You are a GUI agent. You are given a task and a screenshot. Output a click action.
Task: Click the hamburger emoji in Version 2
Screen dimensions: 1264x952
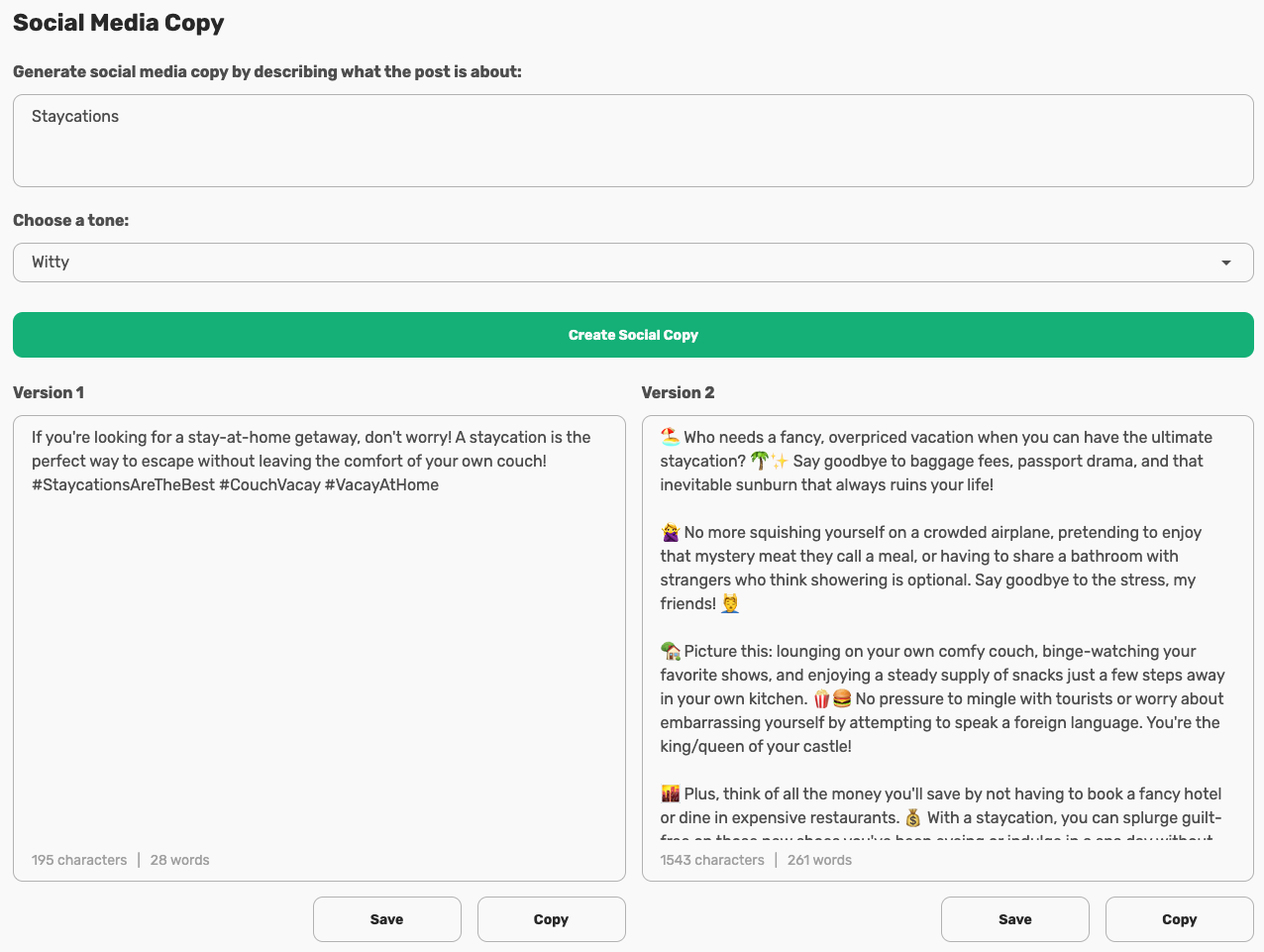tap(842, 698)
